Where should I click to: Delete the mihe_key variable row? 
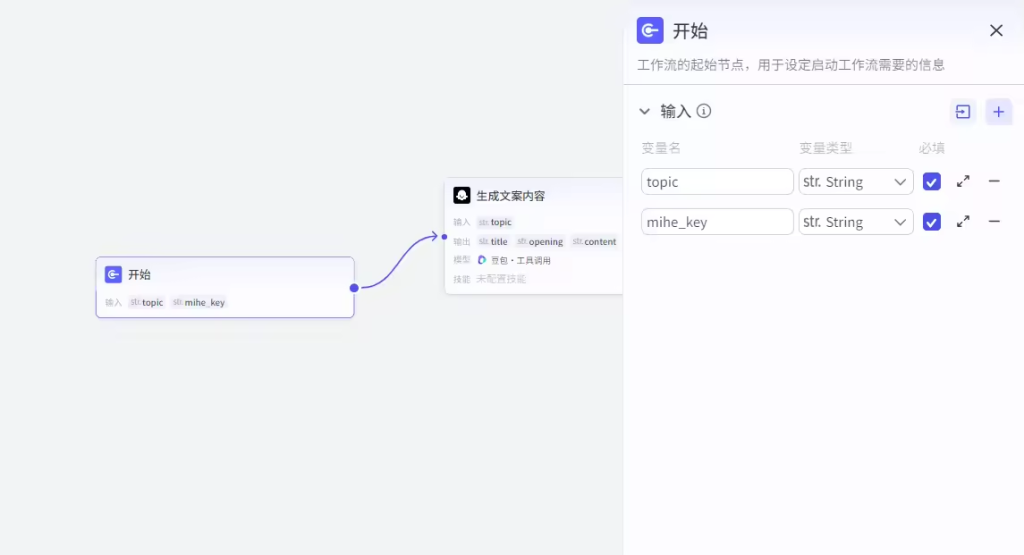coord(994,222)
